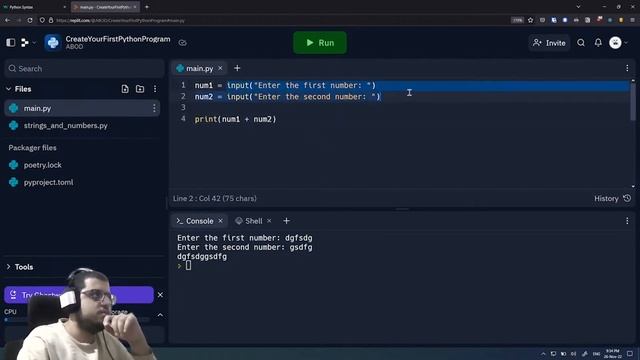Show hidden system tray icons
This screenshot has height=360, width=640.
tap(543, 354)
